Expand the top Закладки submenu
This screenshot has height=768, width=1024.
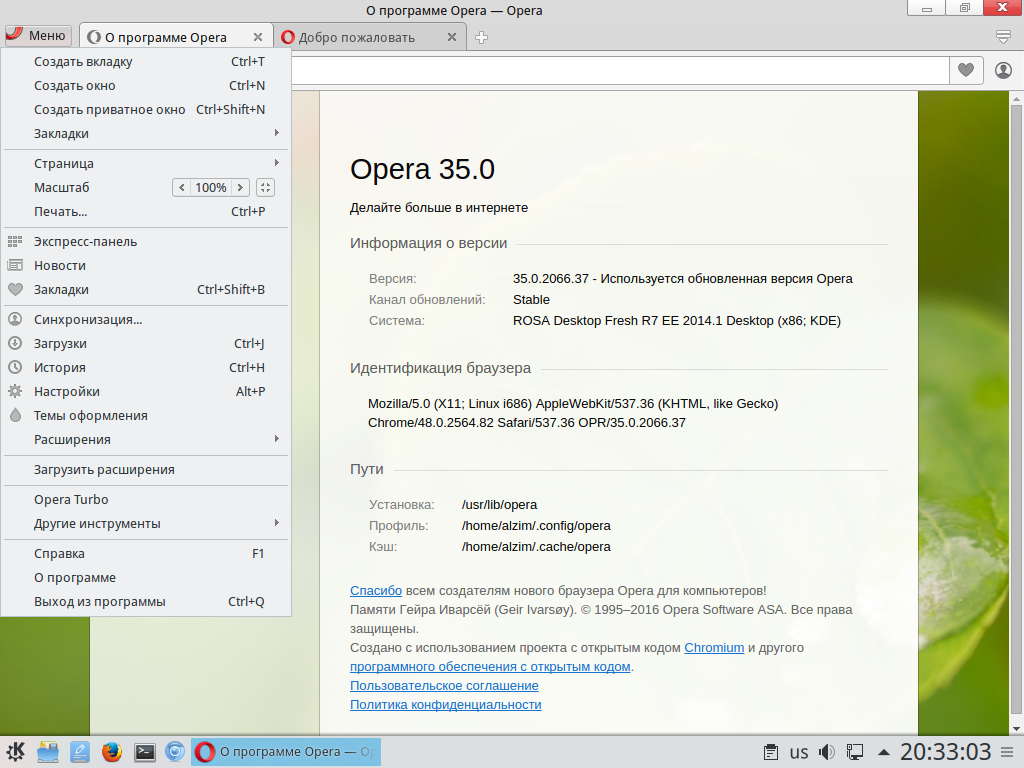(x=146, y=133)
